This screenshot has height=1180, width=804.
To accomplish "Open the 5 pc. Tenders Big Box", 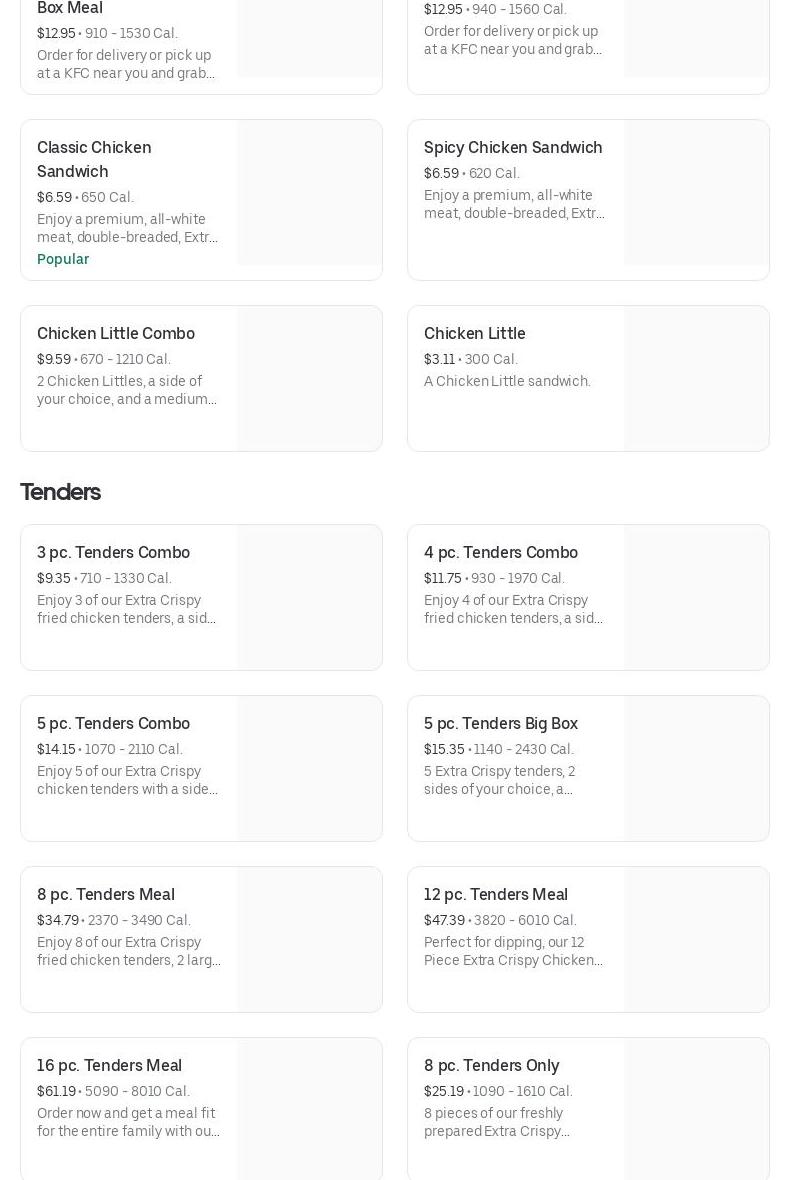I will pos(501,724).
